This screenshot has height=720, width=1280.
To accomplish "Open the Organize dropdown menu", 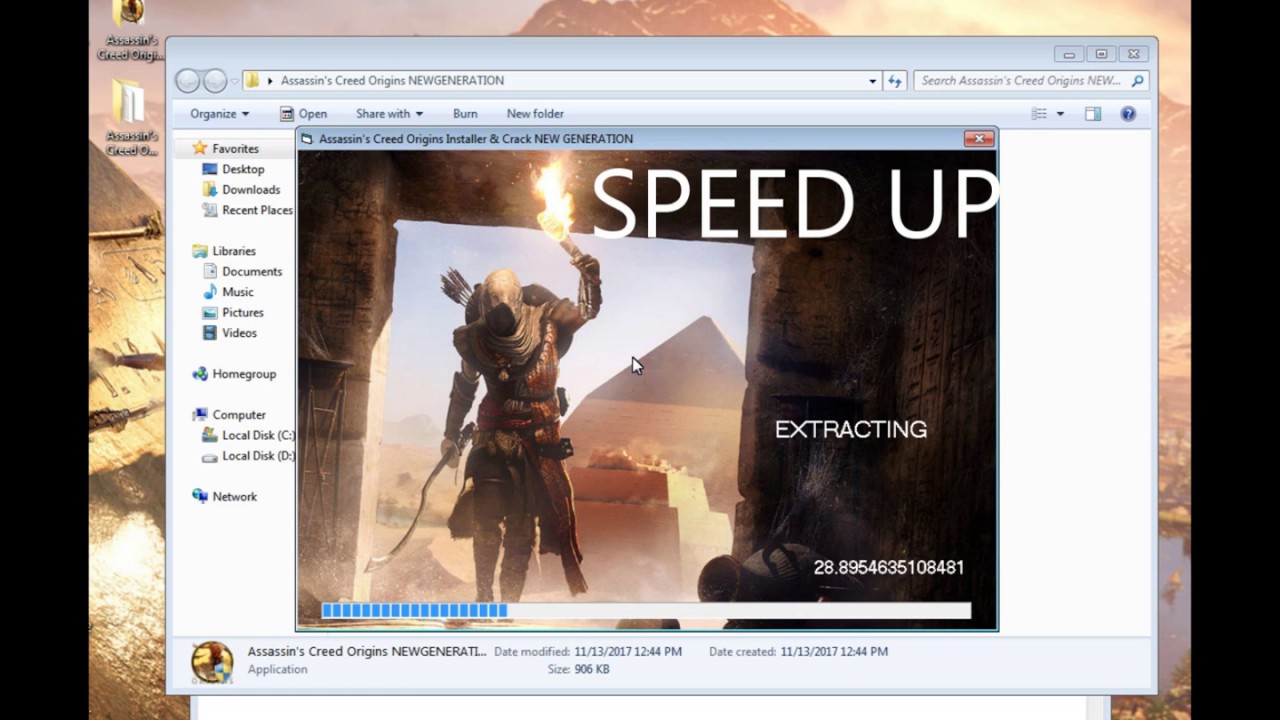I will point(219,114).
